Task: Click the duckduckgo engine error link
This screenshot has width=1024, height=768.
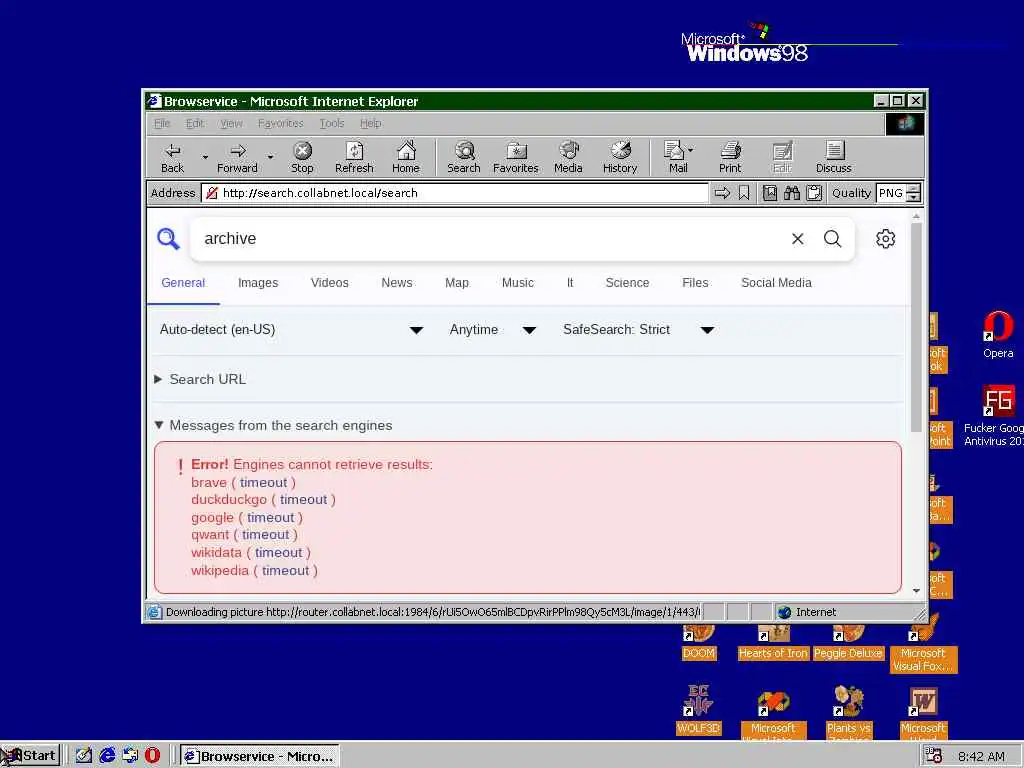Action: (229, 500)
